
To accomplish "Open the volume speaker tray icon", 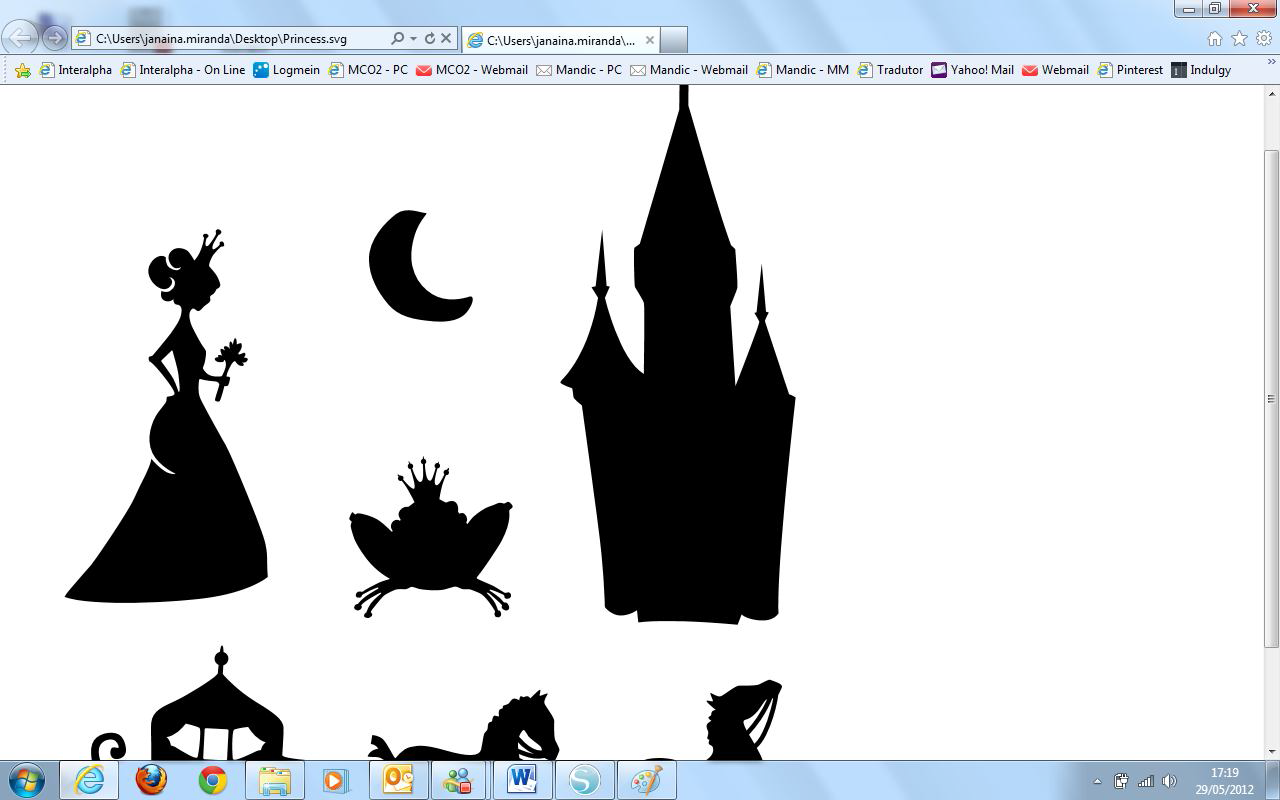I will point(1169,781).
